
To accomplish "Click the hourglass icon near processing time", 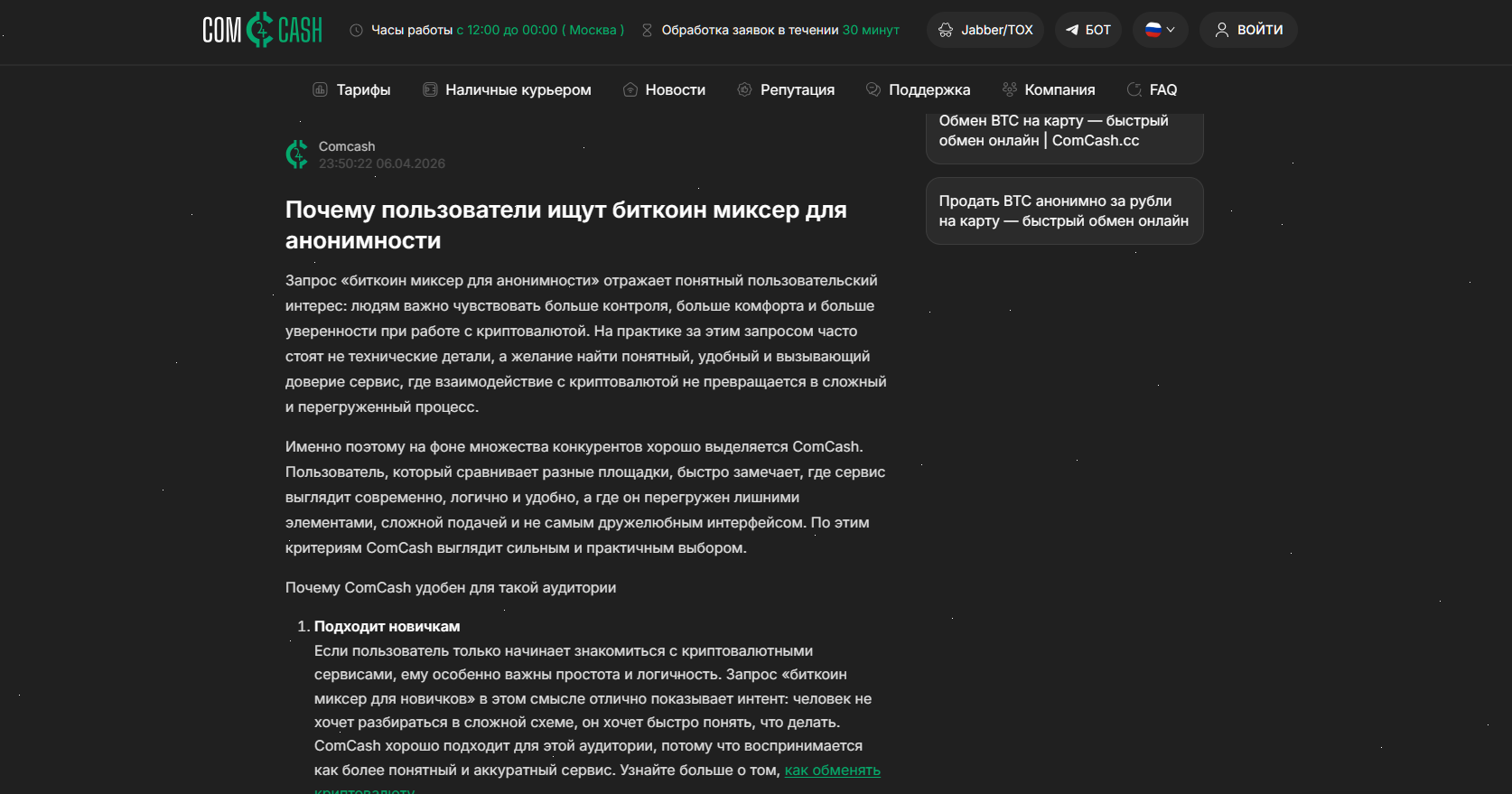I will click(647, 31).
